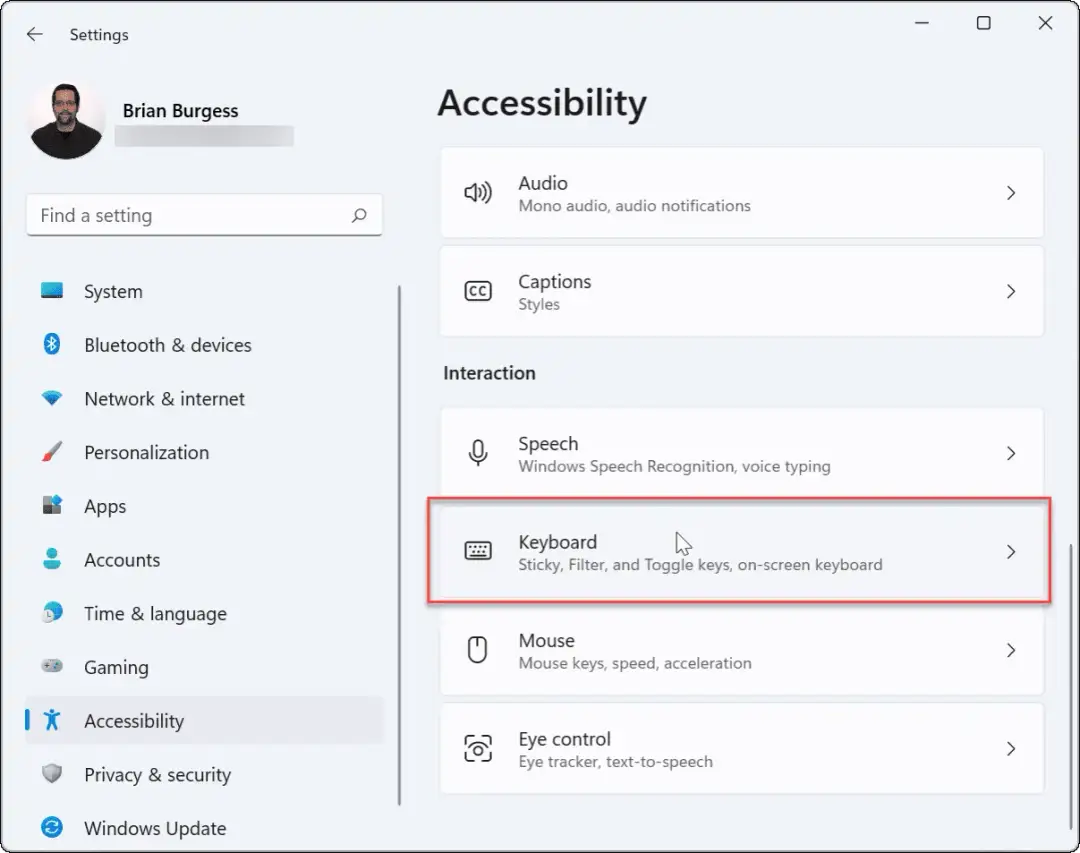1080x853 pixels.
Task: Expand the Keyboard settings chevron
Action: 1011,550
